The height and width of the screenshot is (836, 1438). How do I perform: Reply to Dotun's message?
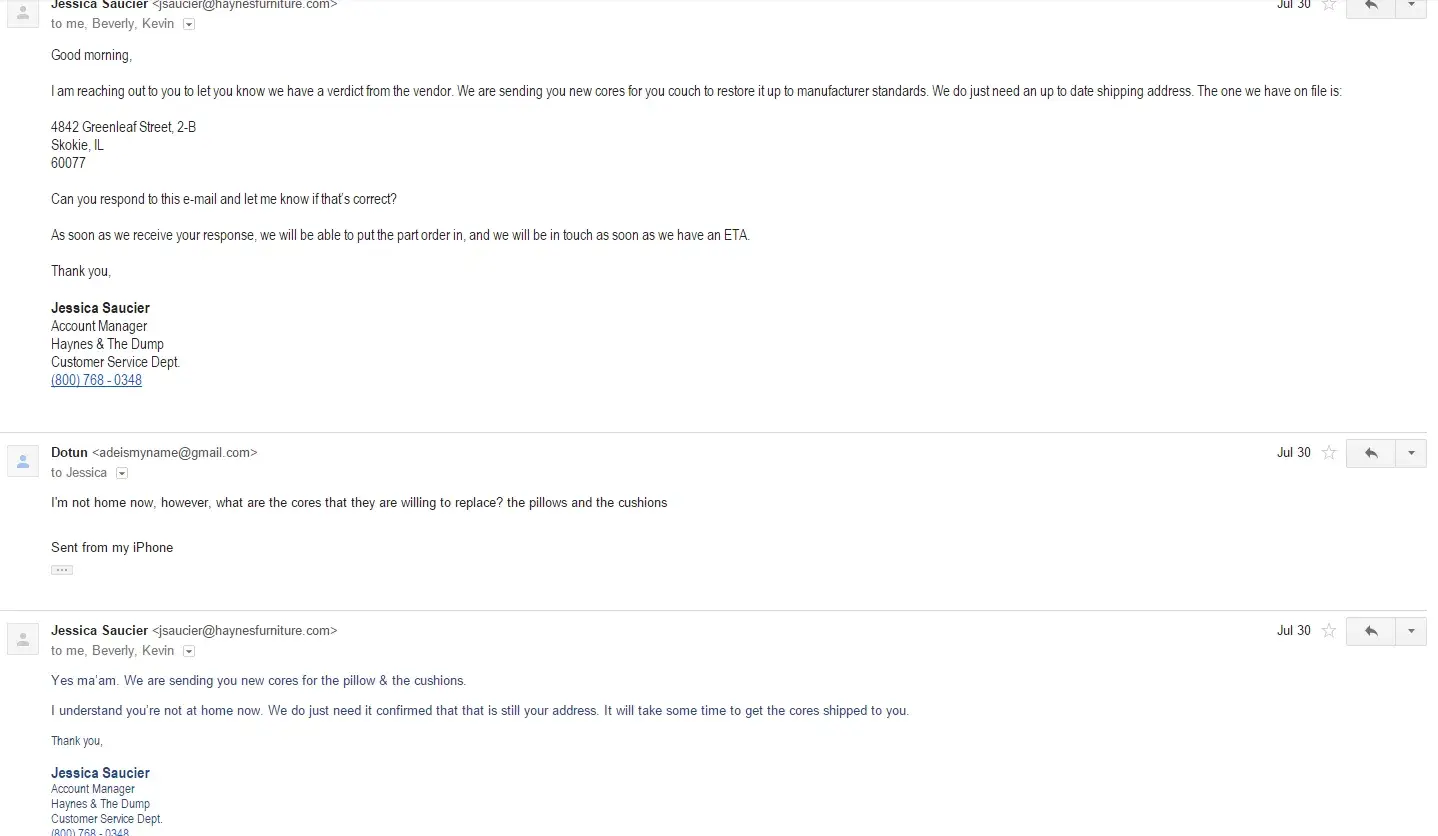(1370, 453)
